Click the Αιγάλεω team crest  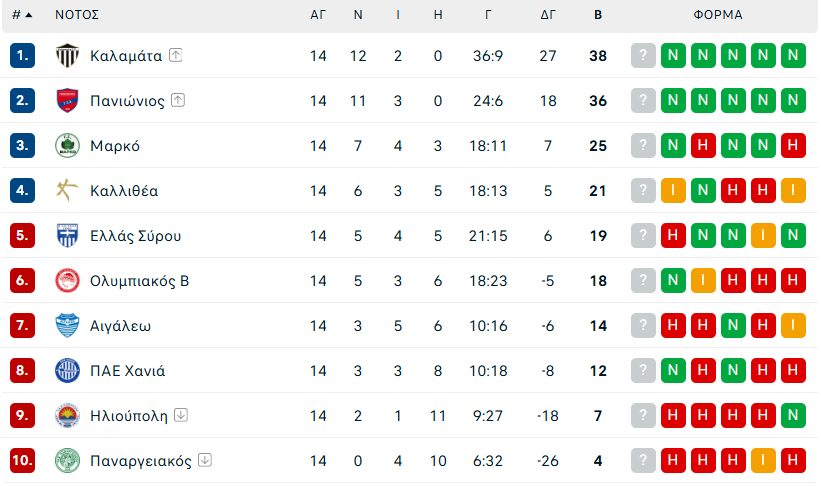(67, 326)
